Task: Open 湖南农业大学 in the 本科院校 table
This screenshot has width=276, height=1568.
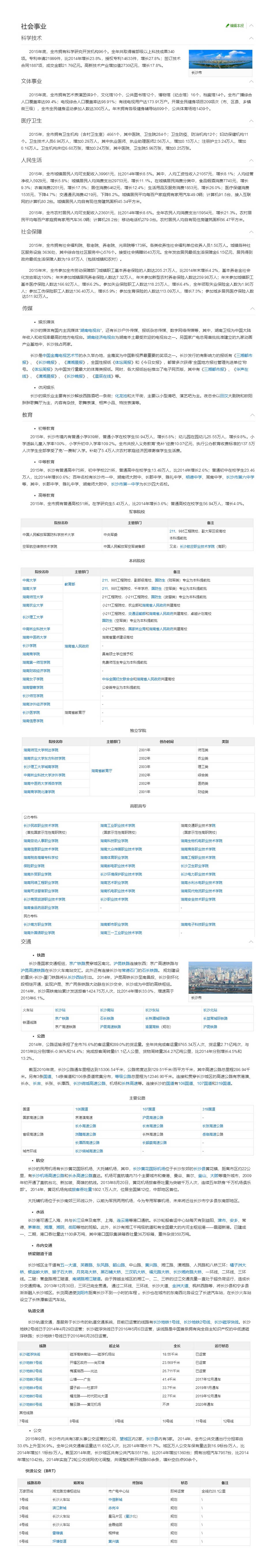Action: [33, 605]
